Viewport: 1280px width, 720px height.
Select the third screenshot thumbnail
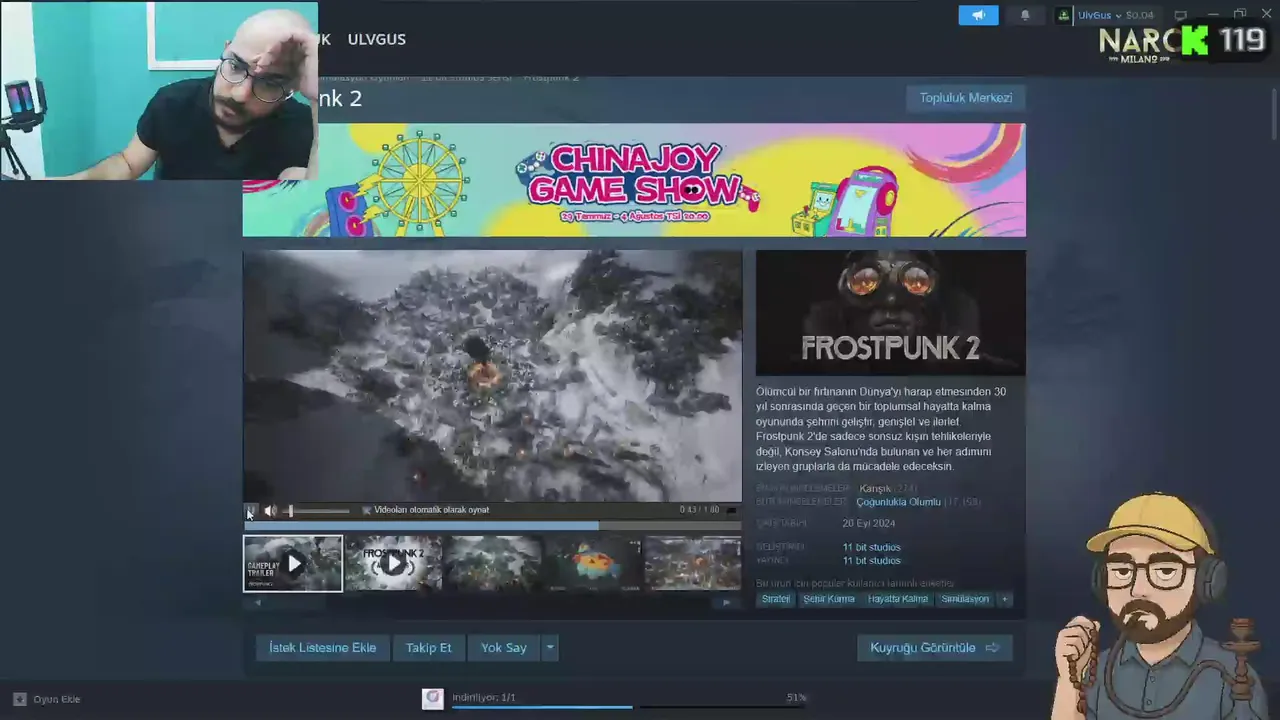(493, 564)
